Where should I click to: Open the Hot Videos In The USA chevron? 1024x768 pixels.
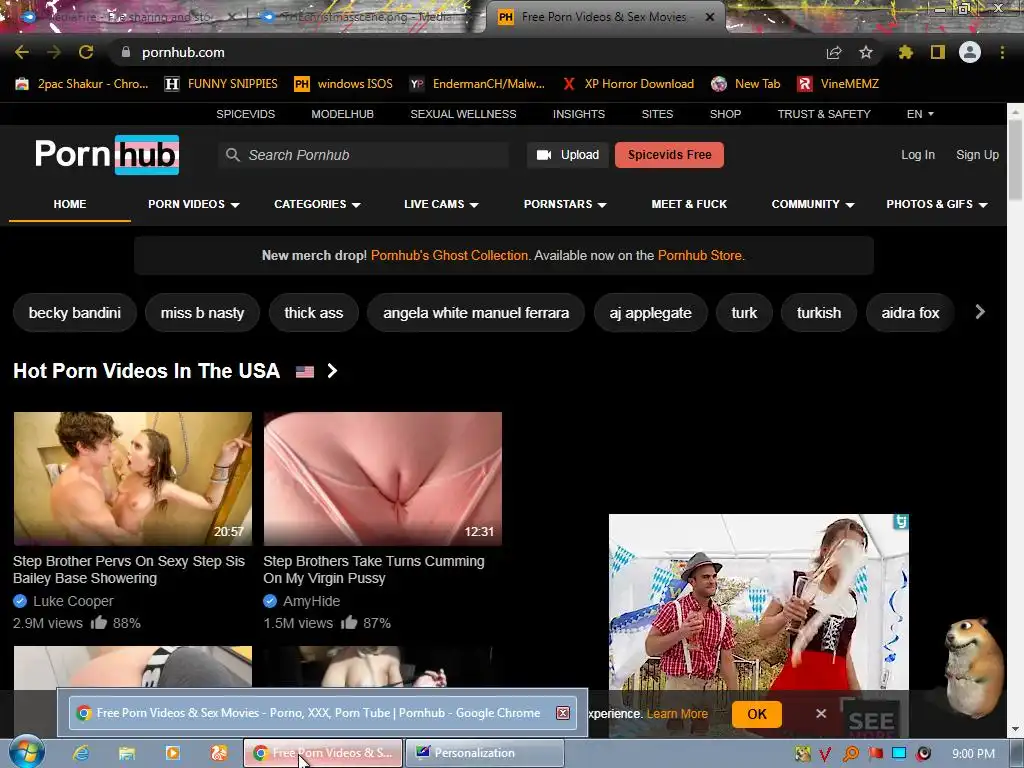point(332,371)
